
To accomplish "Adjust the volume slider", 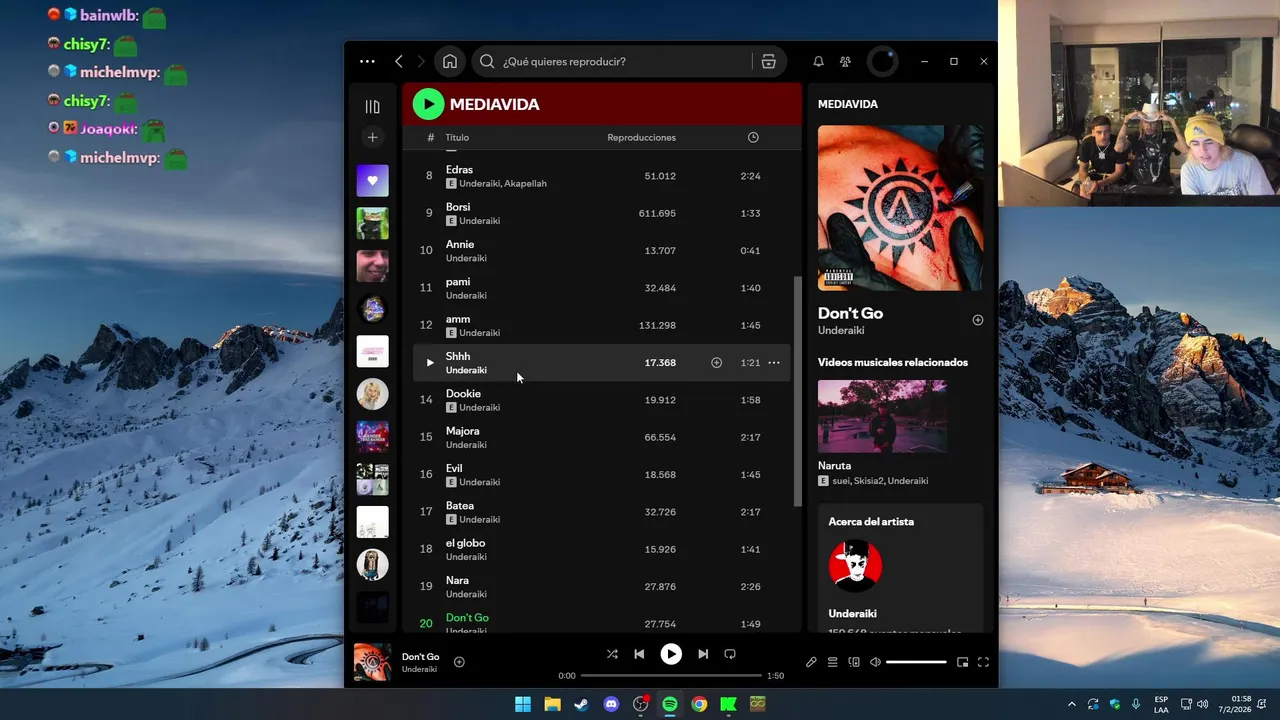I will coord(916,662).
